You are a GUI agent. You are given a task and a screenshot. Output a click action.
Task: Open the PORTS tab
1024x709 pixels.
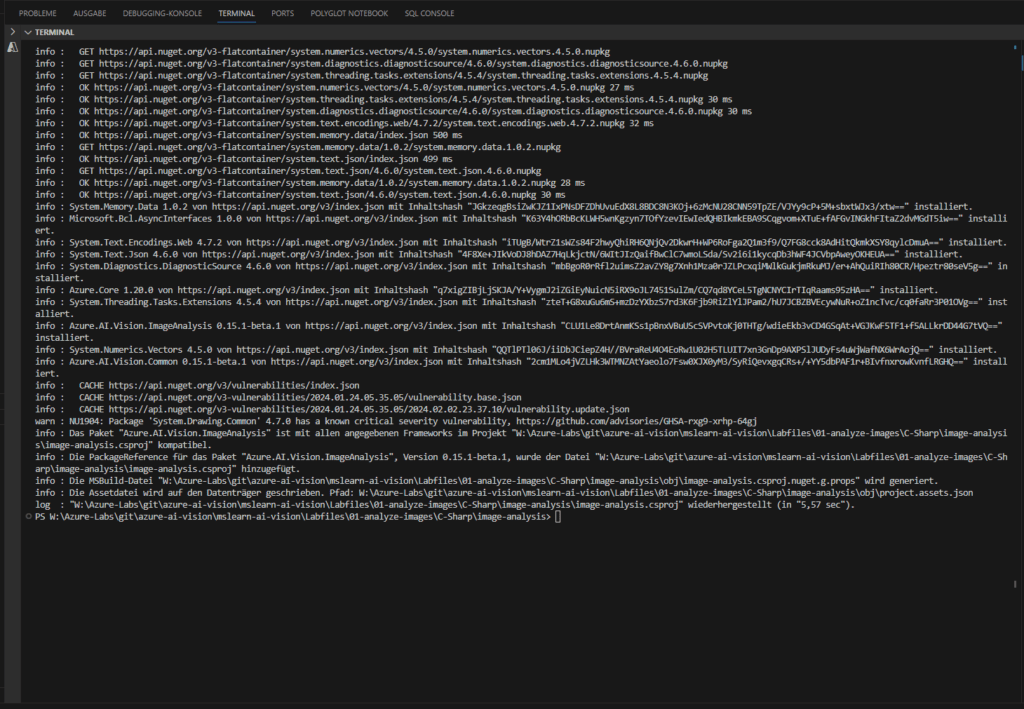[x=282, y=13]
